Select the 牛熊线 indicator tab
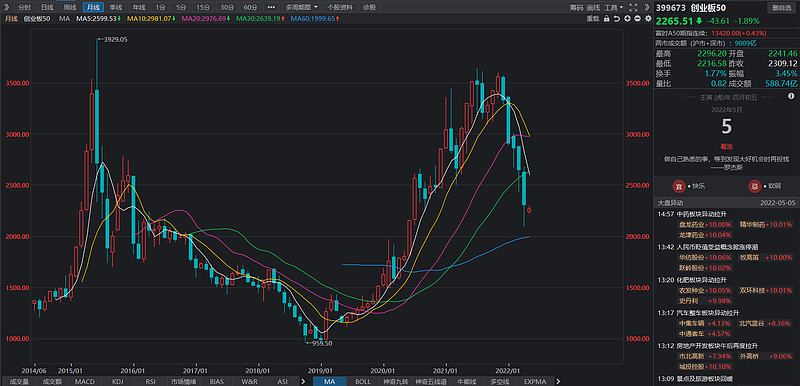This screenshot has height=386, width=800. (466, 381)
